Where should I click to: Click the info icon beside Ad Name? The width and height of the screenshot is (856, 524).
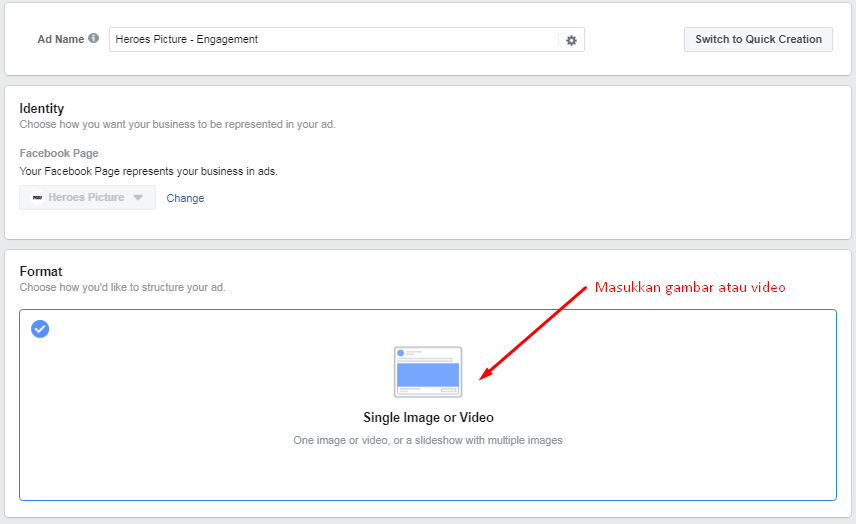click(94, 38)
